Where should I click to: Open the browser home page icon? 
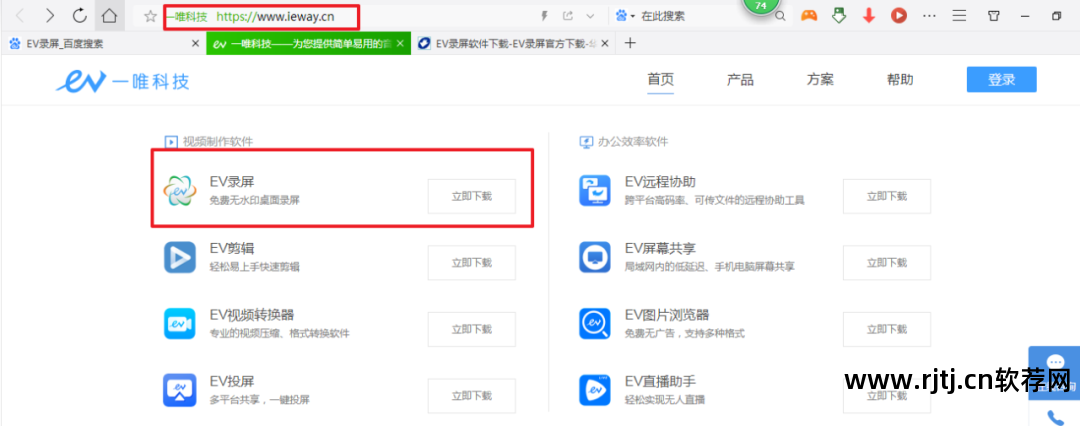tap(109, 15)
